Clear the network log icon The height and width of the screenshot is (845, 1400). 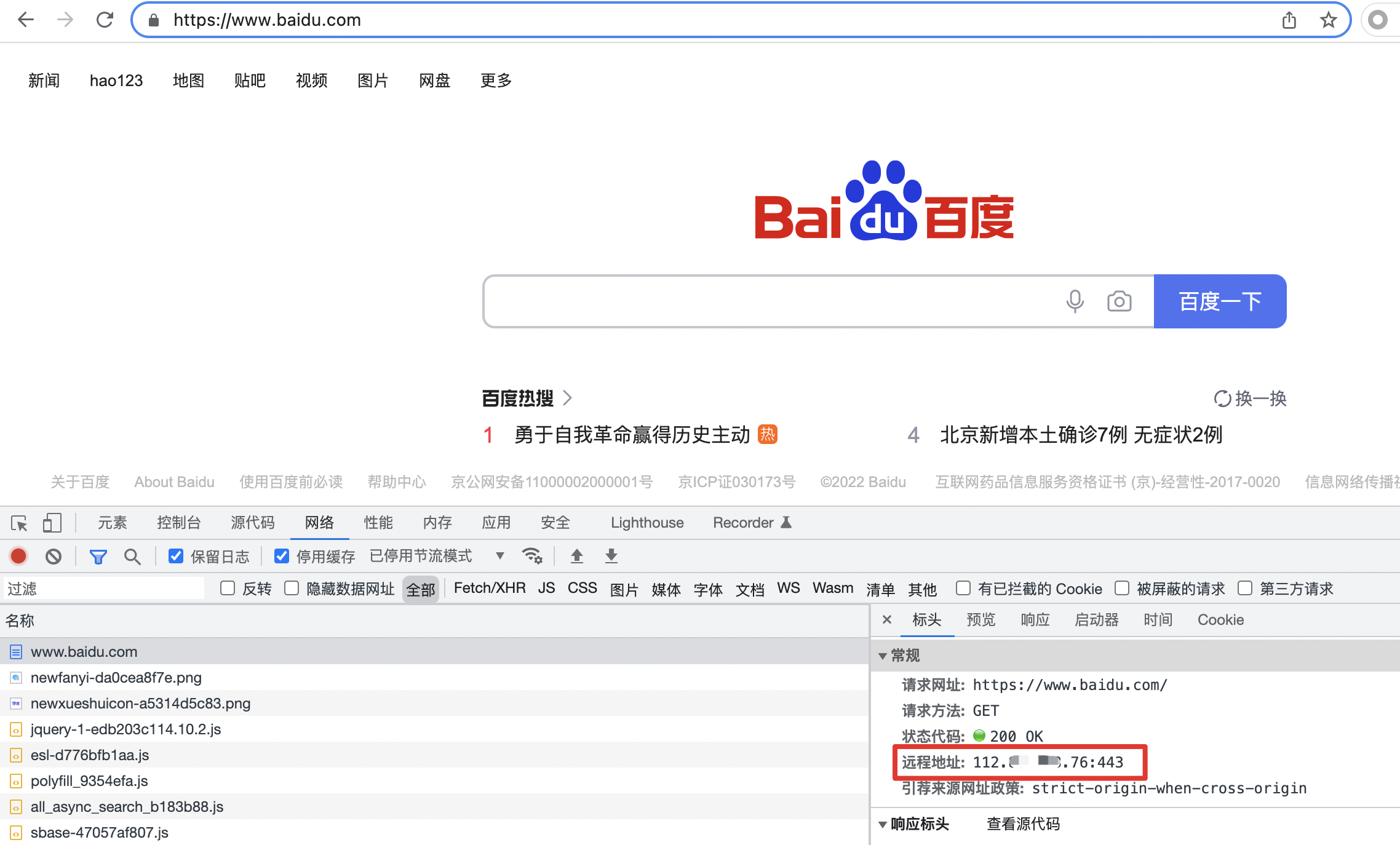54,557
